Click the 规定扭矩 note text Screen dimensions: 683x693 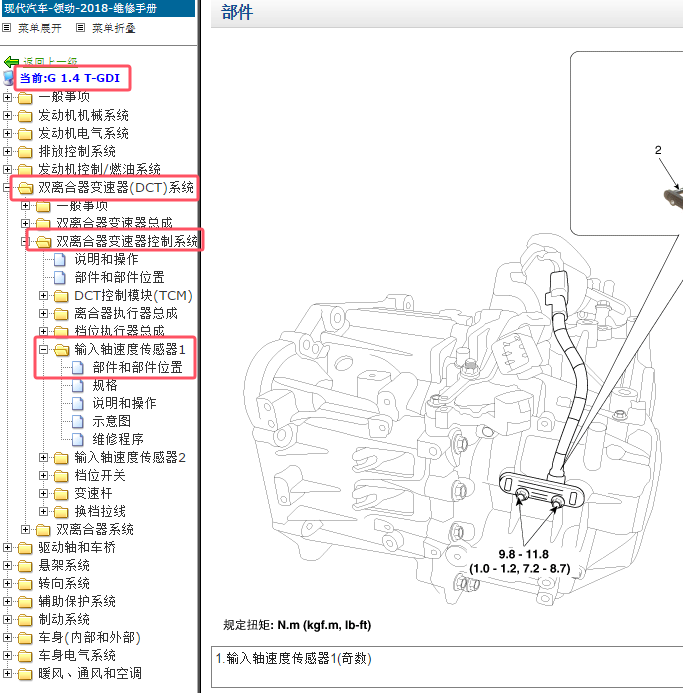click(x=297, y=625)
